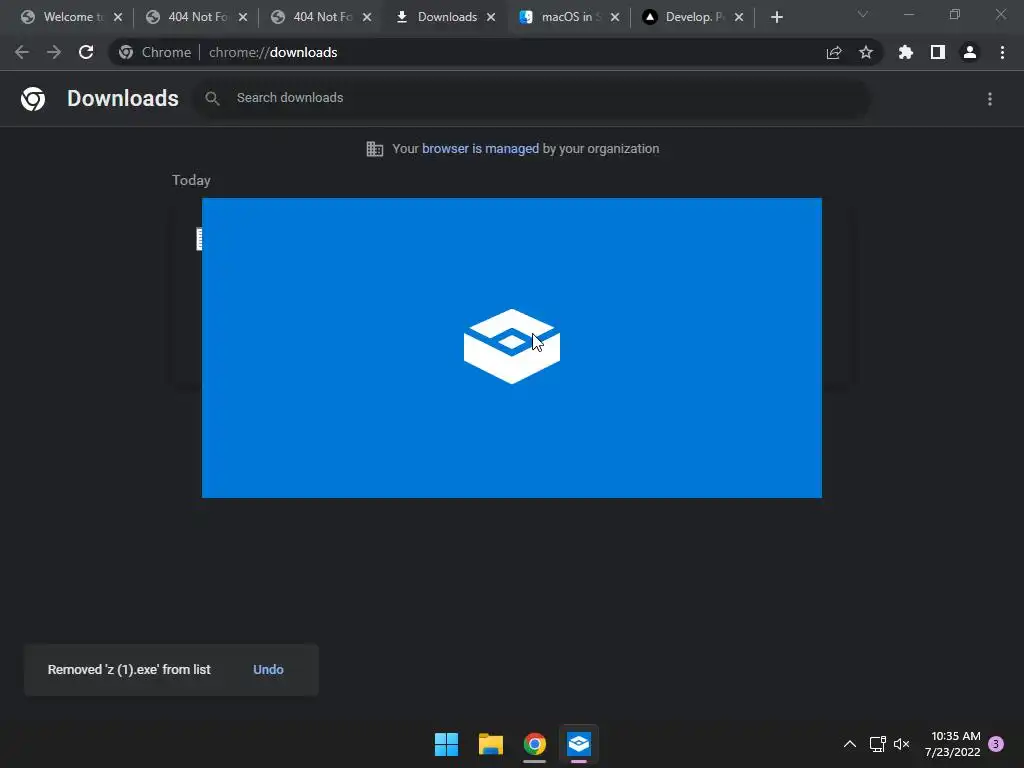Open Chrome's three-dot main menu
The width and height of the screenshot is (1024, 768).
(1002, 52)
